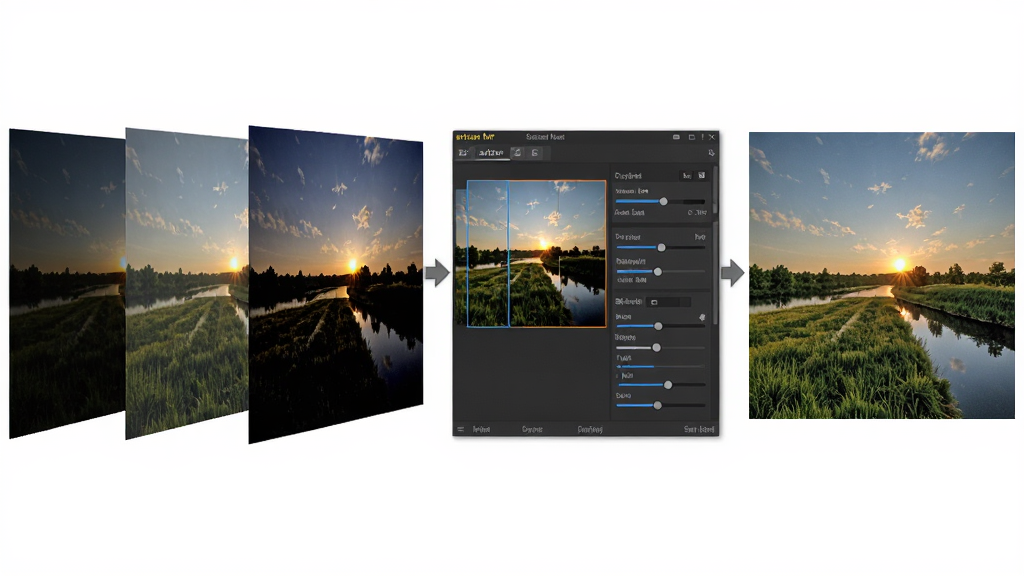The image size is (1024, 576).
Task: Select the front source photo with the dark foreground
Action: point(336,284)
